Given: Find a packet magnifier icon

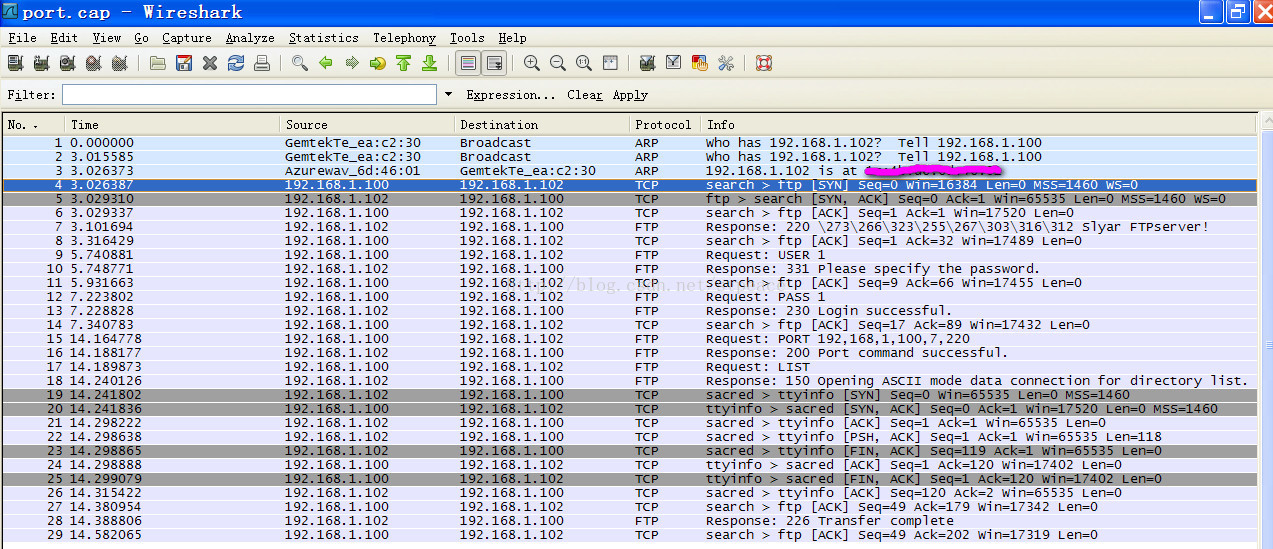Looking at the screenshot, I should click(300, 63).
